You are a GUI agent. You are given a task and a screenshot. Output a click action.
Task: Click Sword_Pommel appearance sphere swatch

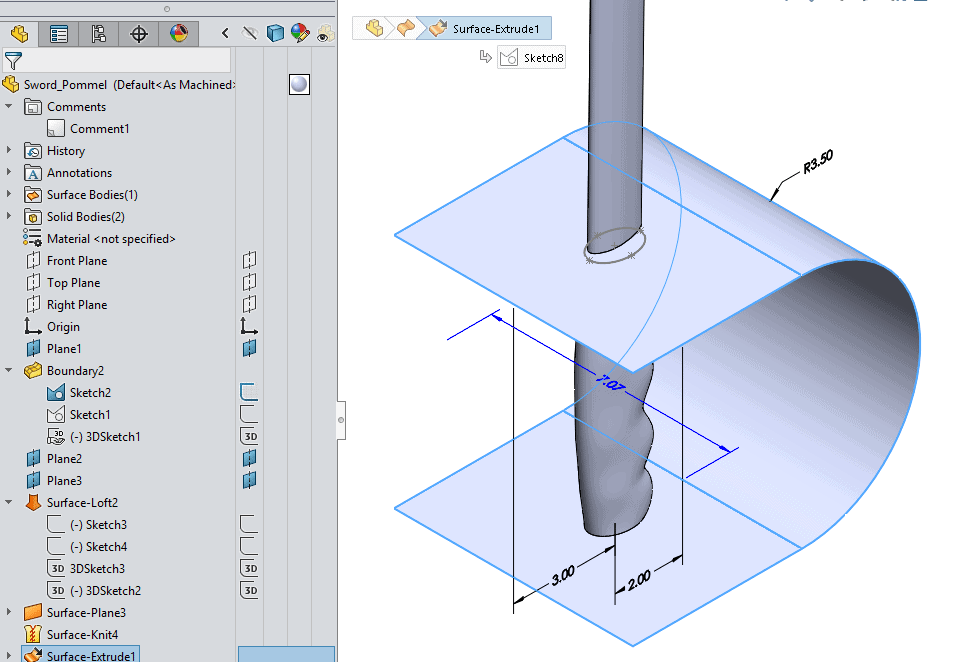point(298,84)
